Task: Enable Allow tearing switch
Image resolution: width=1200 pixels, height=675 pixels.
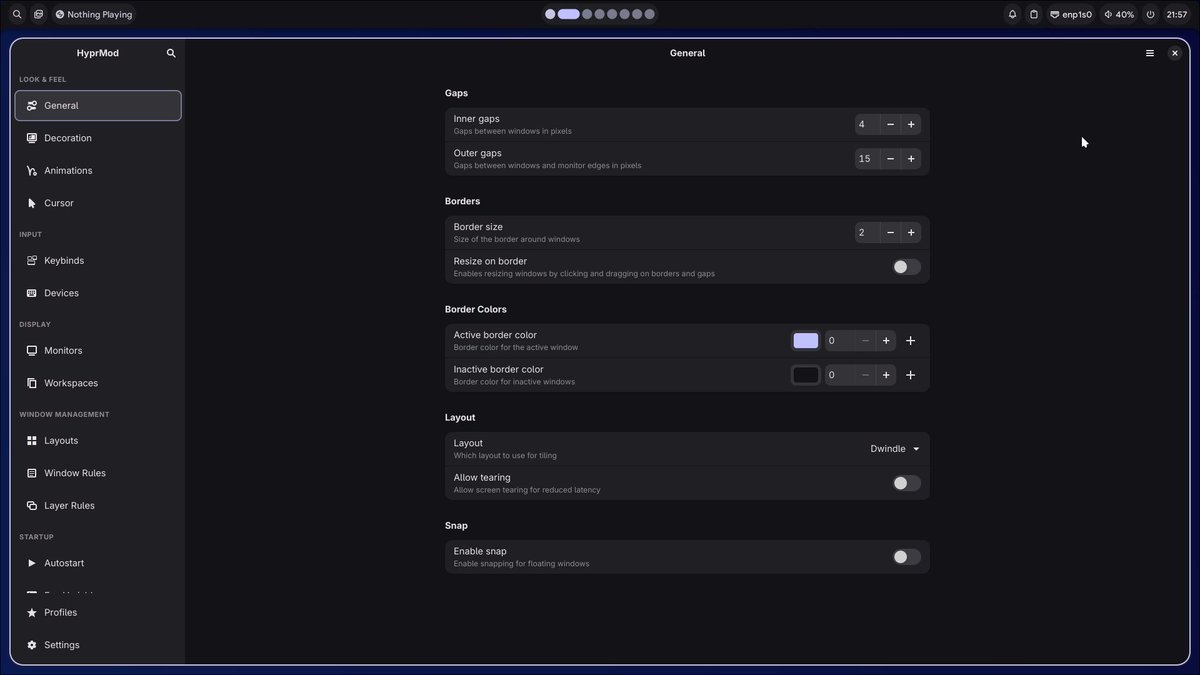Action: (906, 483)
